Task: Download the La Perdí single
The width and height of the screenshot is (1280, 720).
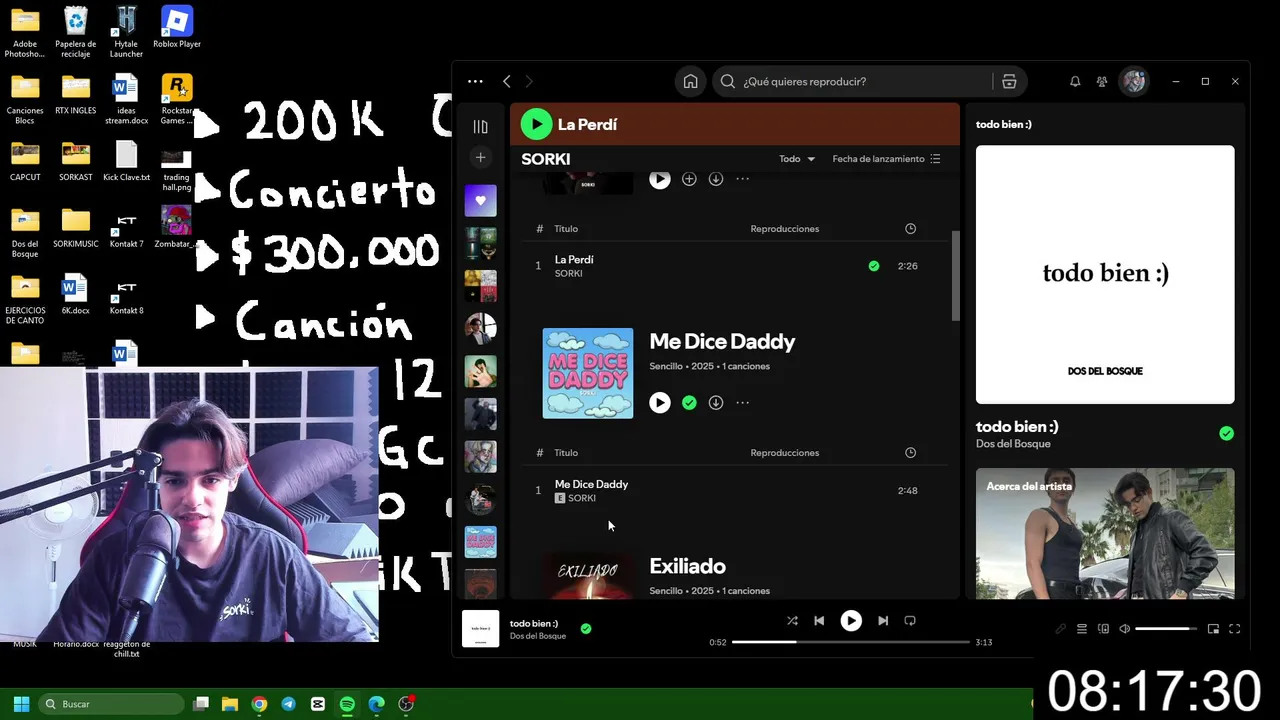Action: (716, 179)
